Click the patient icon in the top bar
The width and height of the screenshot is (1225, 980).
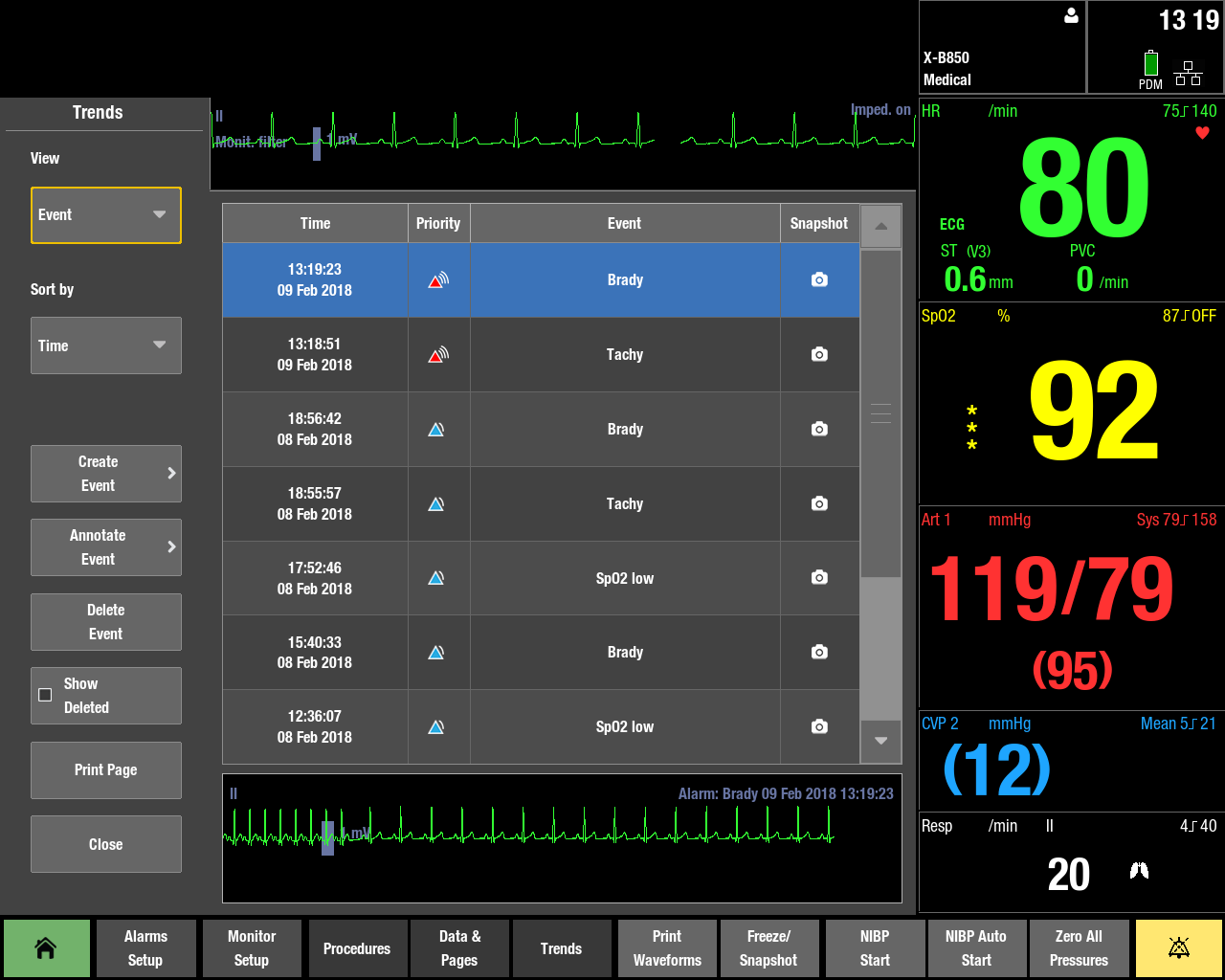pos(1070,15)
